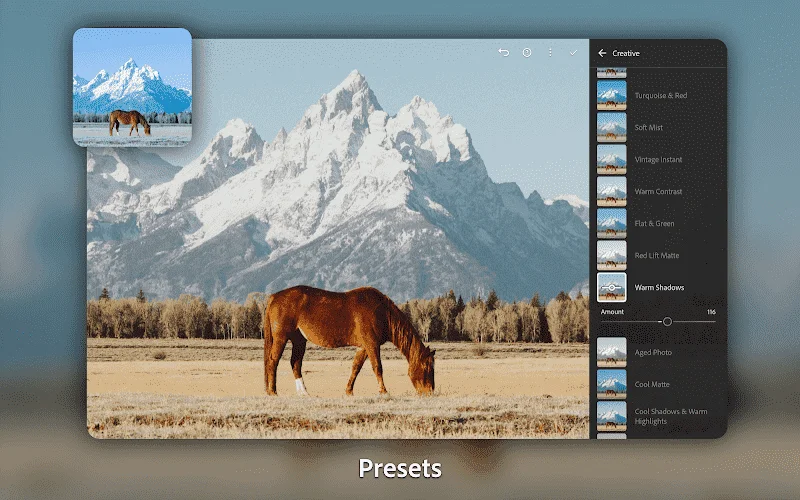Choose the Flat & Green preset thumbnail
Image resolution: width=800 pixels, height=500 pixels.
612,223
